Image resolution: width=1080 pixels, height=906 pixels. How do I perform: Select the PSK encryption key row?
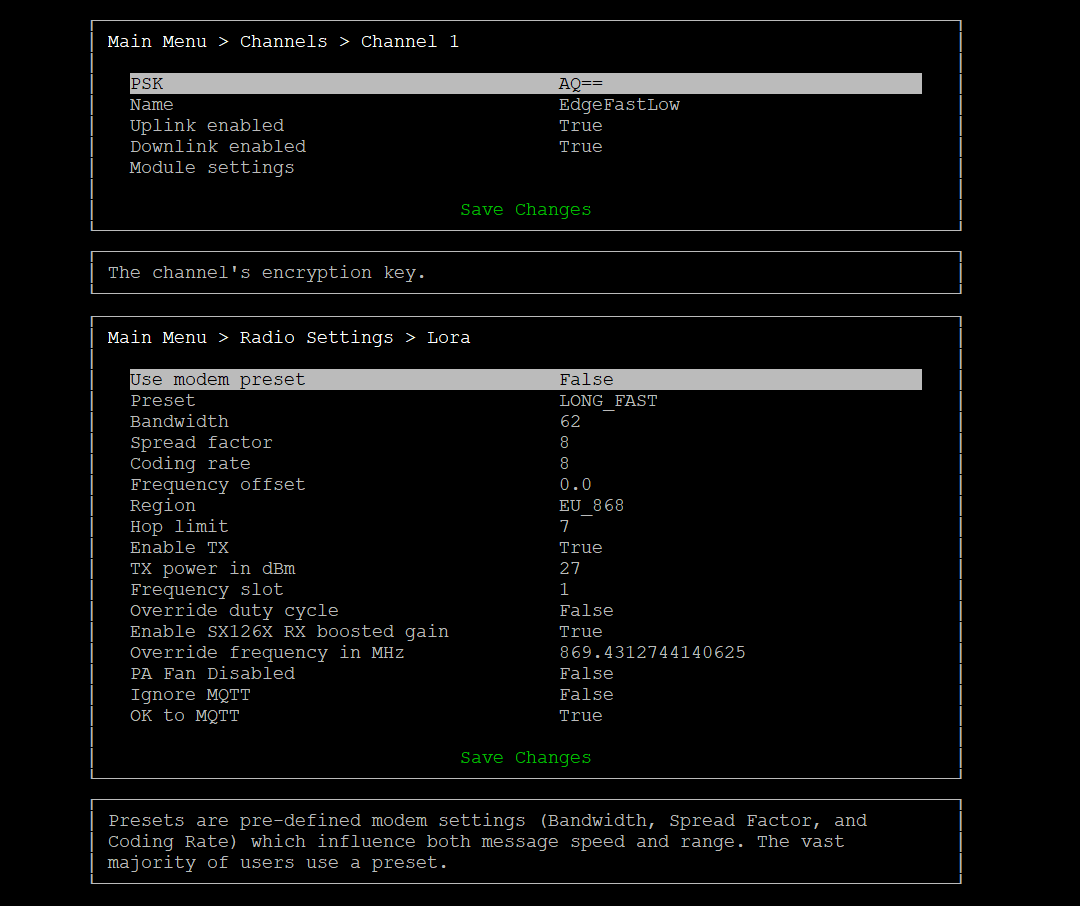tap(525, 84)
